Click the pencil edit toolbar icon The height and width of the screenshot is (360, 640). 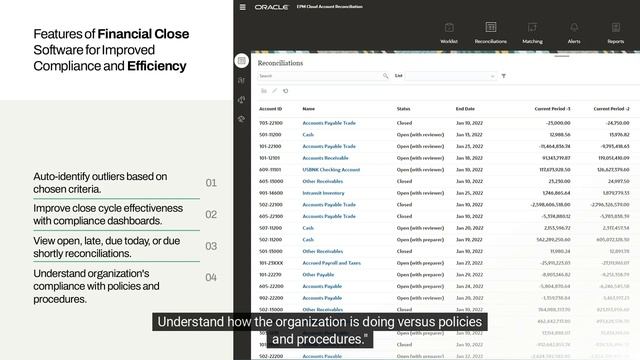tap(274, 91)
